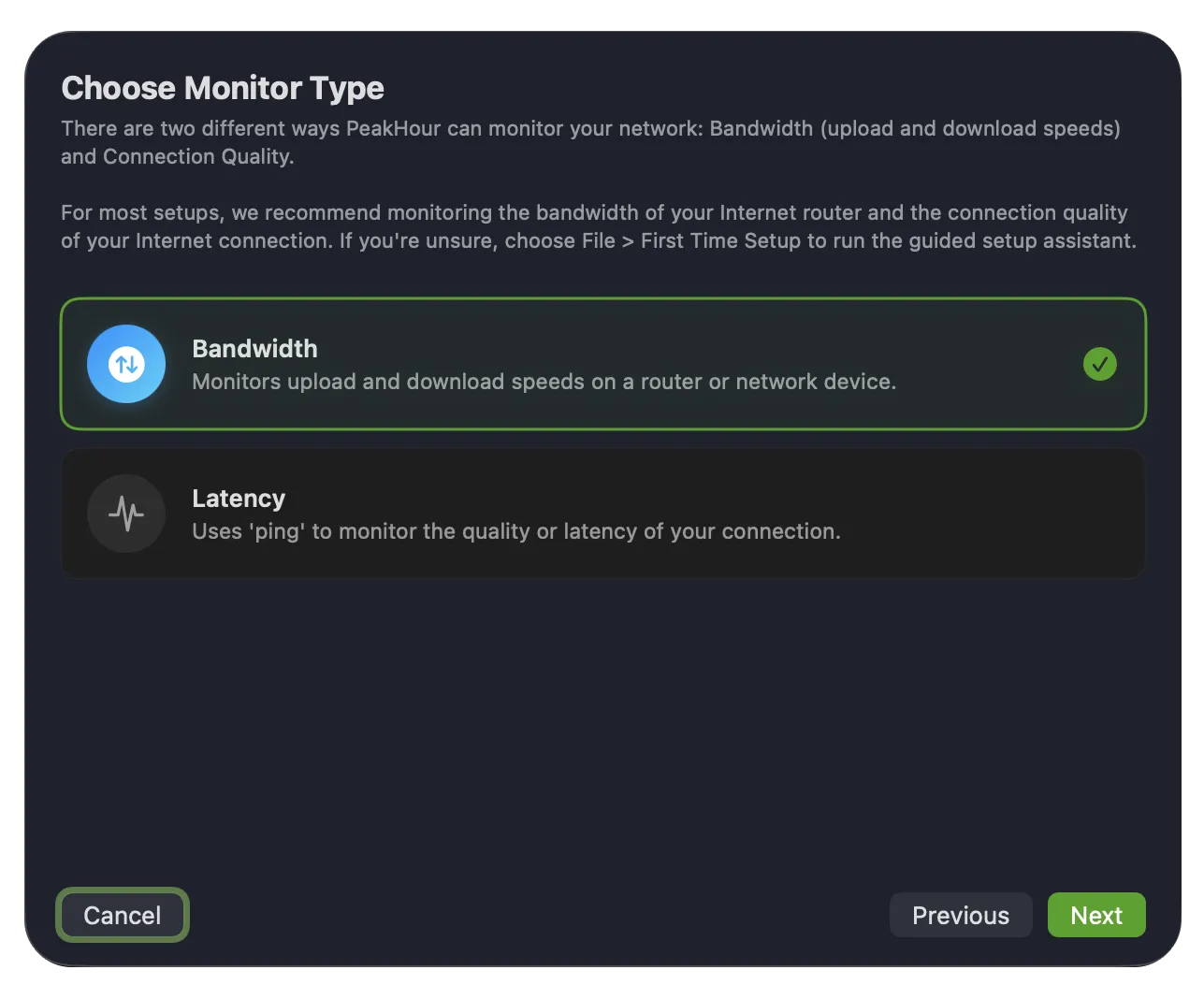Cancel the monitor setup dialog
Screen dimensions: 1204x999
[x=123, y=915]
